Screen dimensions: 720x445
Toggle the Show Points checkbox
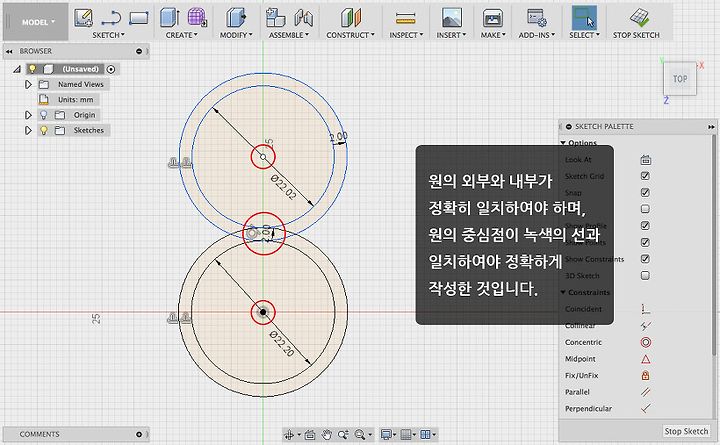click(645, 242)
